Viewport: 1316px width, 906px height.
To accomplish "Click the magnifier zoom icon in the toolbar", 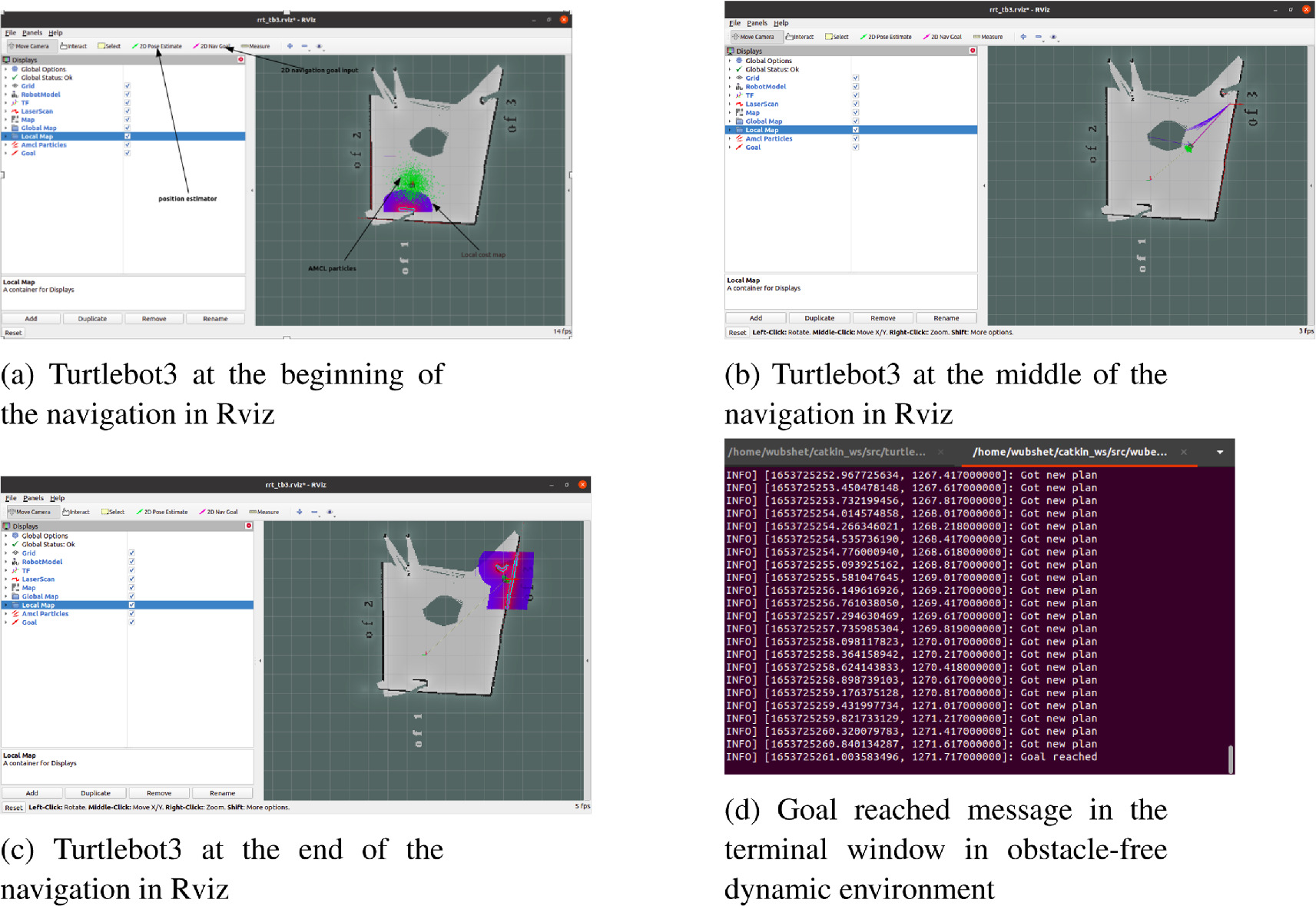I will point(320,46).
